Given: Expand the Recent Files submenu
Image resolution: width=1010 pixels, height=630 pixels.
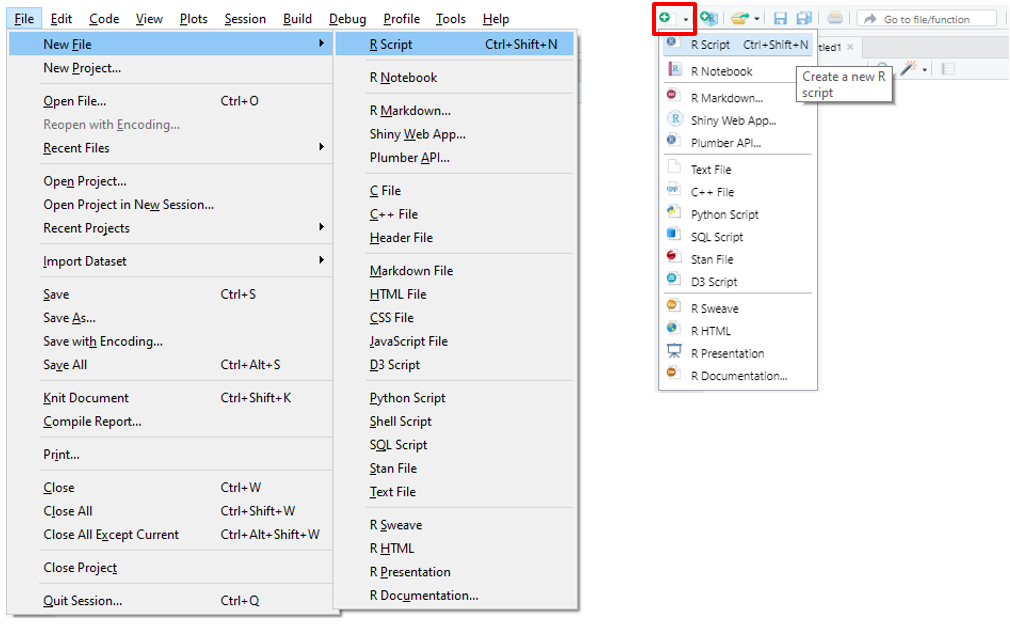Looking at the screenshot, I should click(321, 147).
